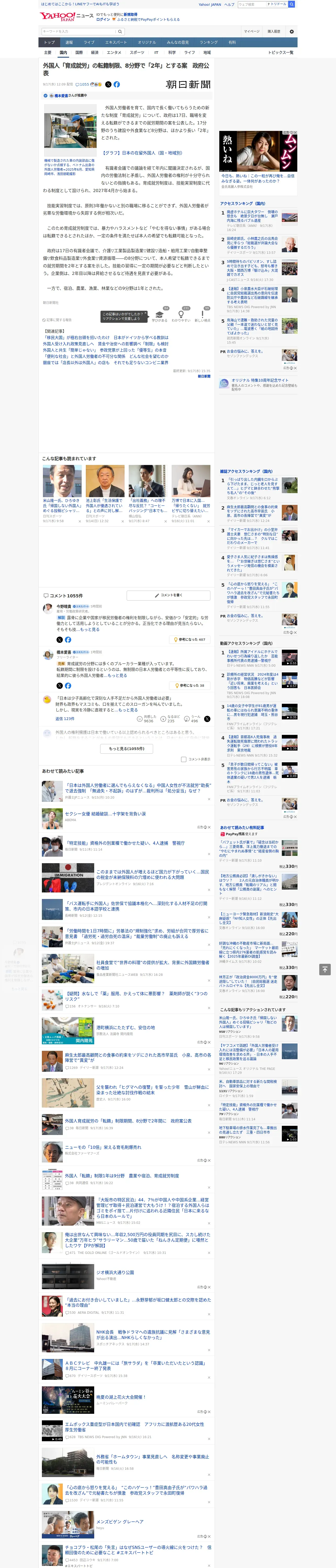Screen dimensions: 336x1568
Task: Open the 1055 comments count under the headline
Action: coord(82,85)
